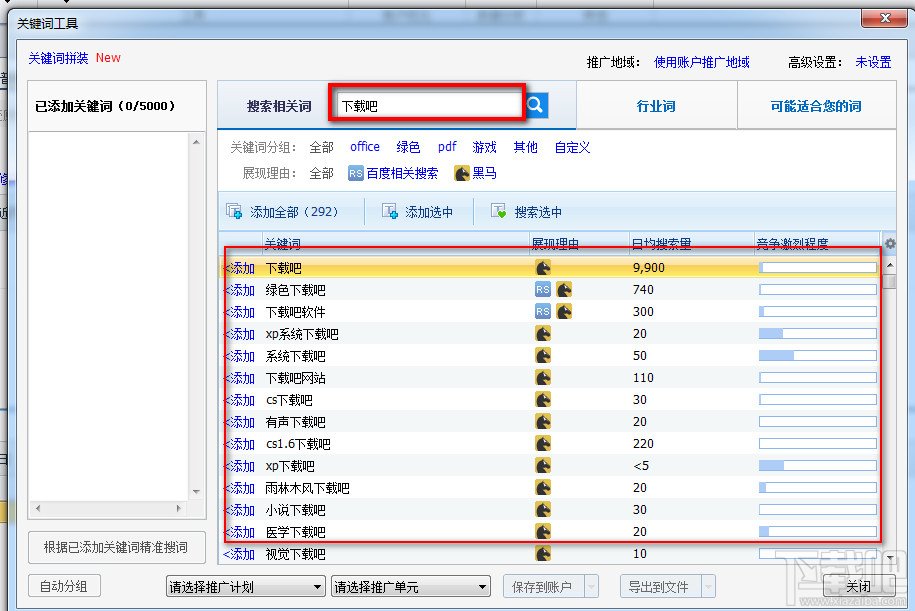
Task: Add the keyword 视觉下载吧 via <添加
Action: point(239,554)
